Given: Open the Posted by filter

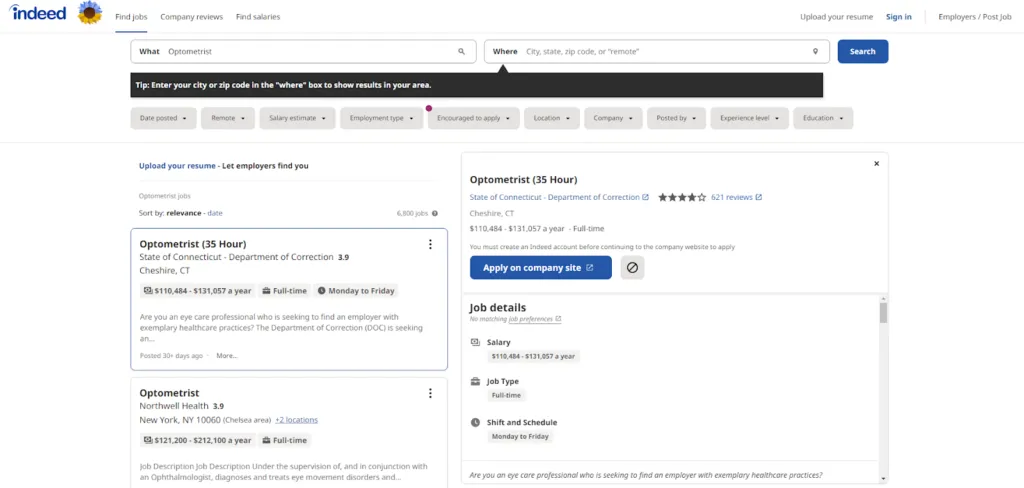Looking at the screenshot, I should coord(677,118).
